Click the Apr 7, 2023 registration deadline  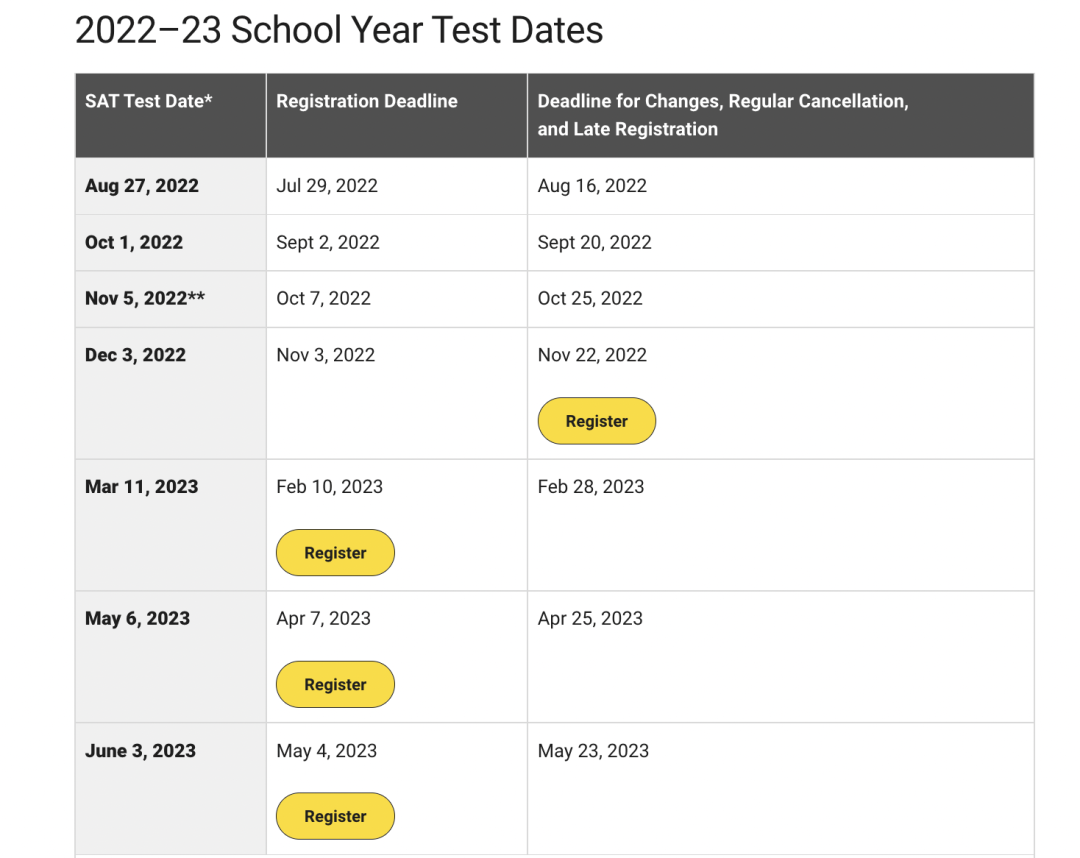tap(324, 618)
